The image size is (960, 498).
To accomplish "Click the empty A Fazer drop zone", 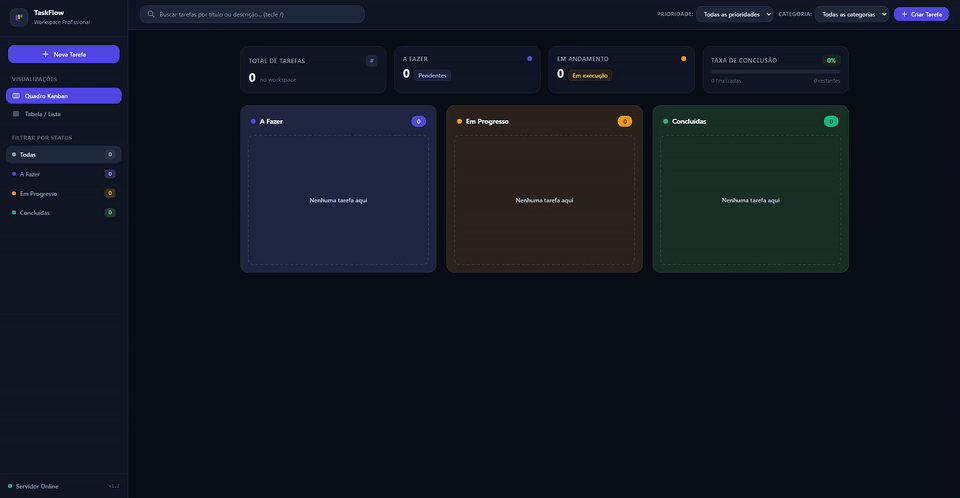I will (x=339, y=200).
